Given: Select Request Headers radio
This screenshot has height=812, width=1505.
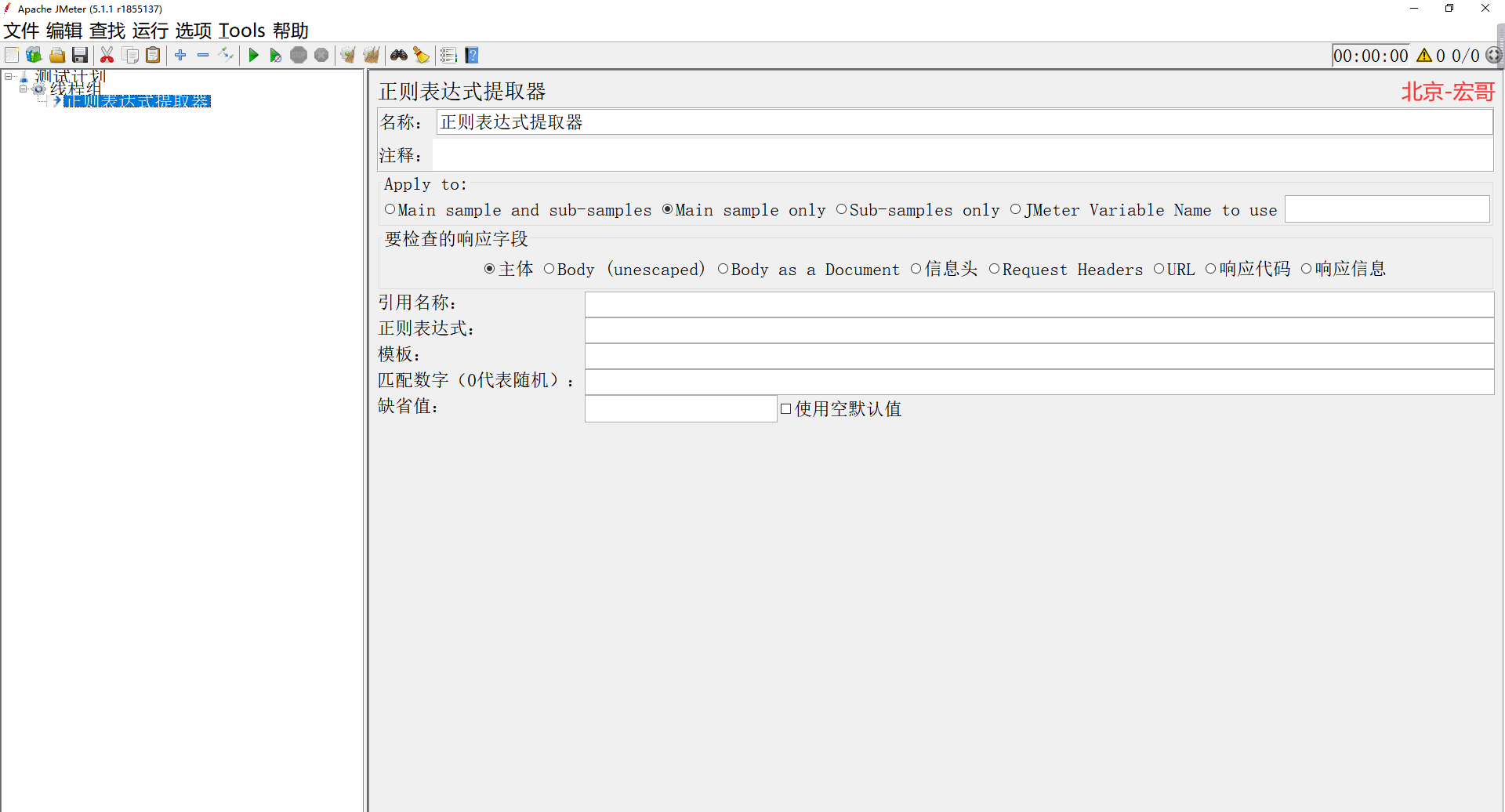Looking at the screenshot, I should point(995,269).
